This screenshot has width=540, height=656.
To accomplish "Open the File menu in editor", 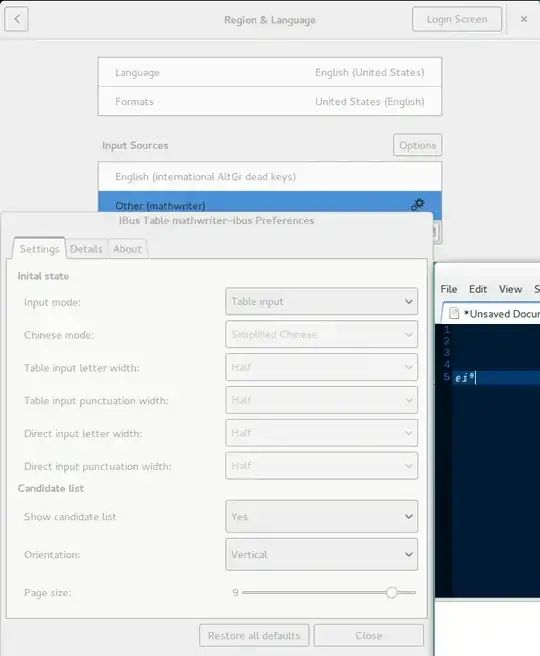I will 448,289.
